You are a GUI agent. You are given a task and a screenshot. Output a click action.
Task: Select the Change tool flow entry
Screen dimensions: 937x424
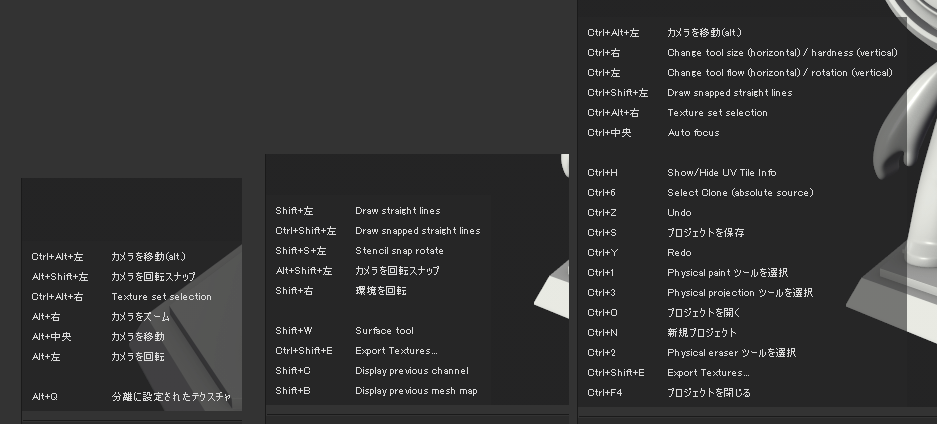(779, 73)
